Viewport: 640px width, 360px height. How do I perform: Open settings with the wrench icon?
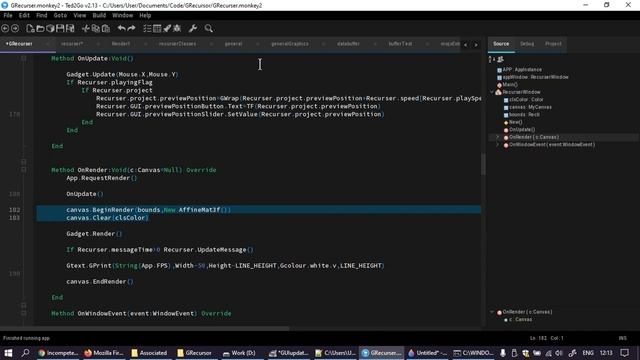pos(193,28)
